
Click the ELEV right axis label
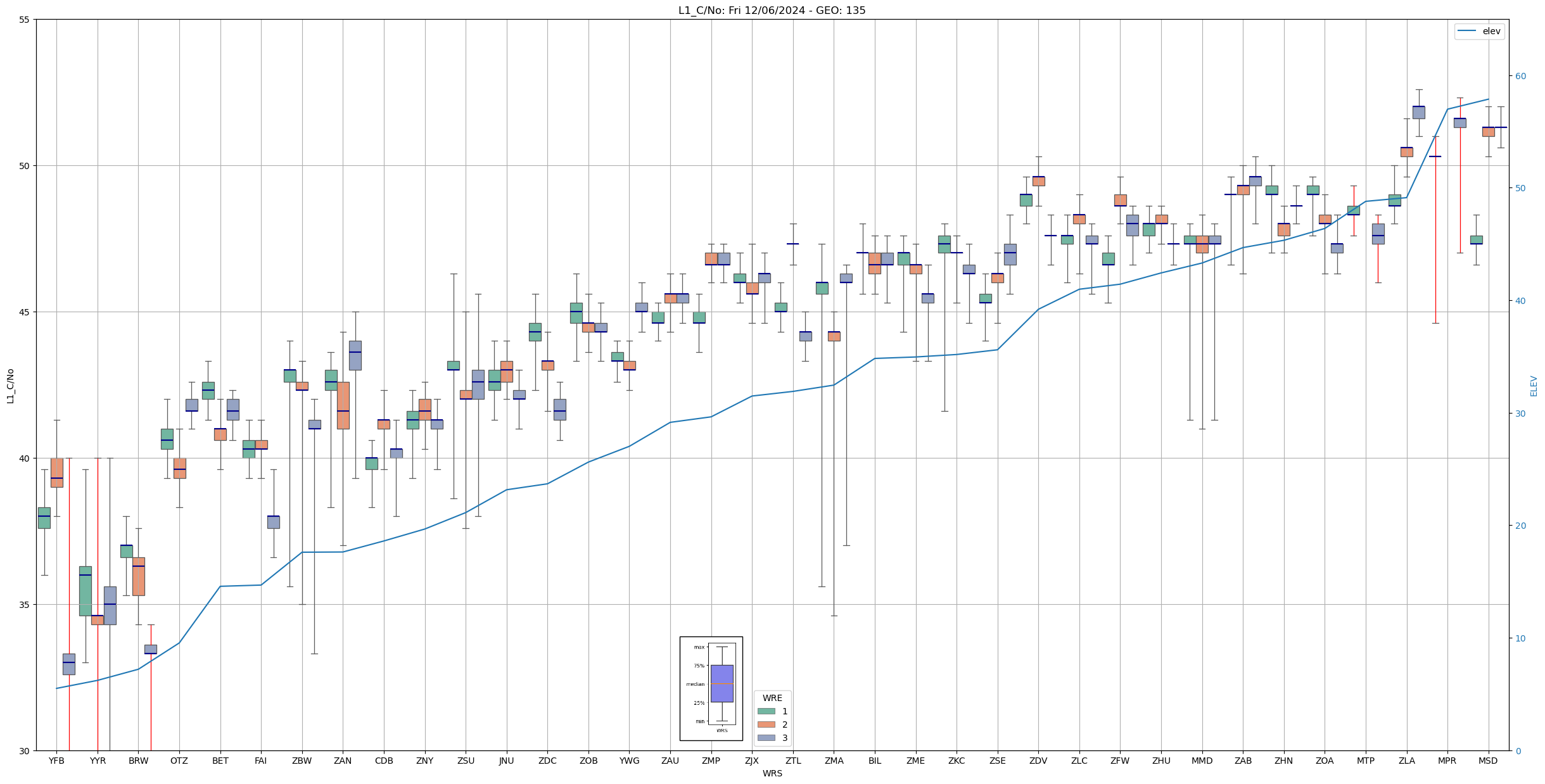click(x=1534, y=386)
